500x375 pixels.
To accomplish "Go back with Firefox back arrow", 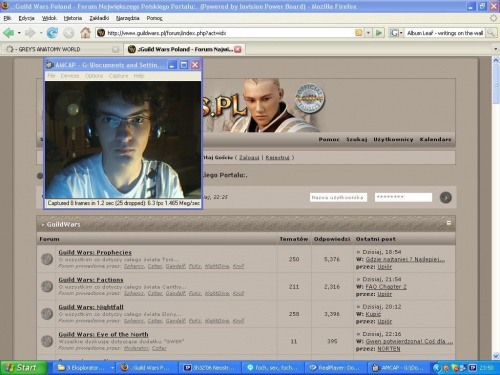I will point(8,33).
